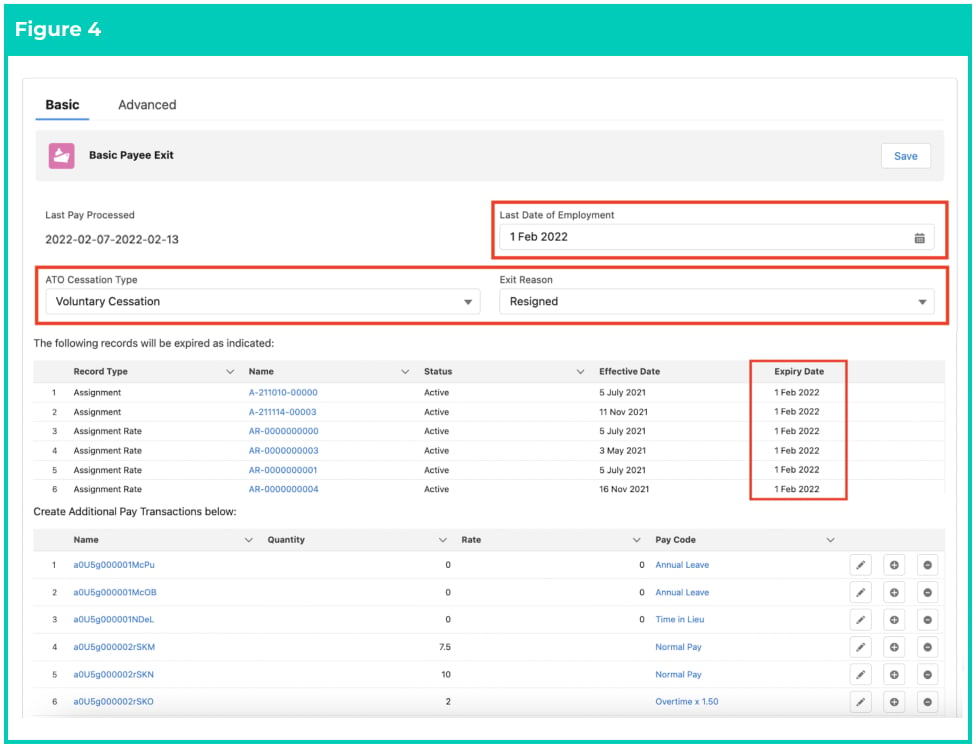This screenshot has width=976, height=748.
Task: Edit pay transaction a0U5g000002rSKN with the pencil icon
Action: pyautogui.click(x=860, y=675)
